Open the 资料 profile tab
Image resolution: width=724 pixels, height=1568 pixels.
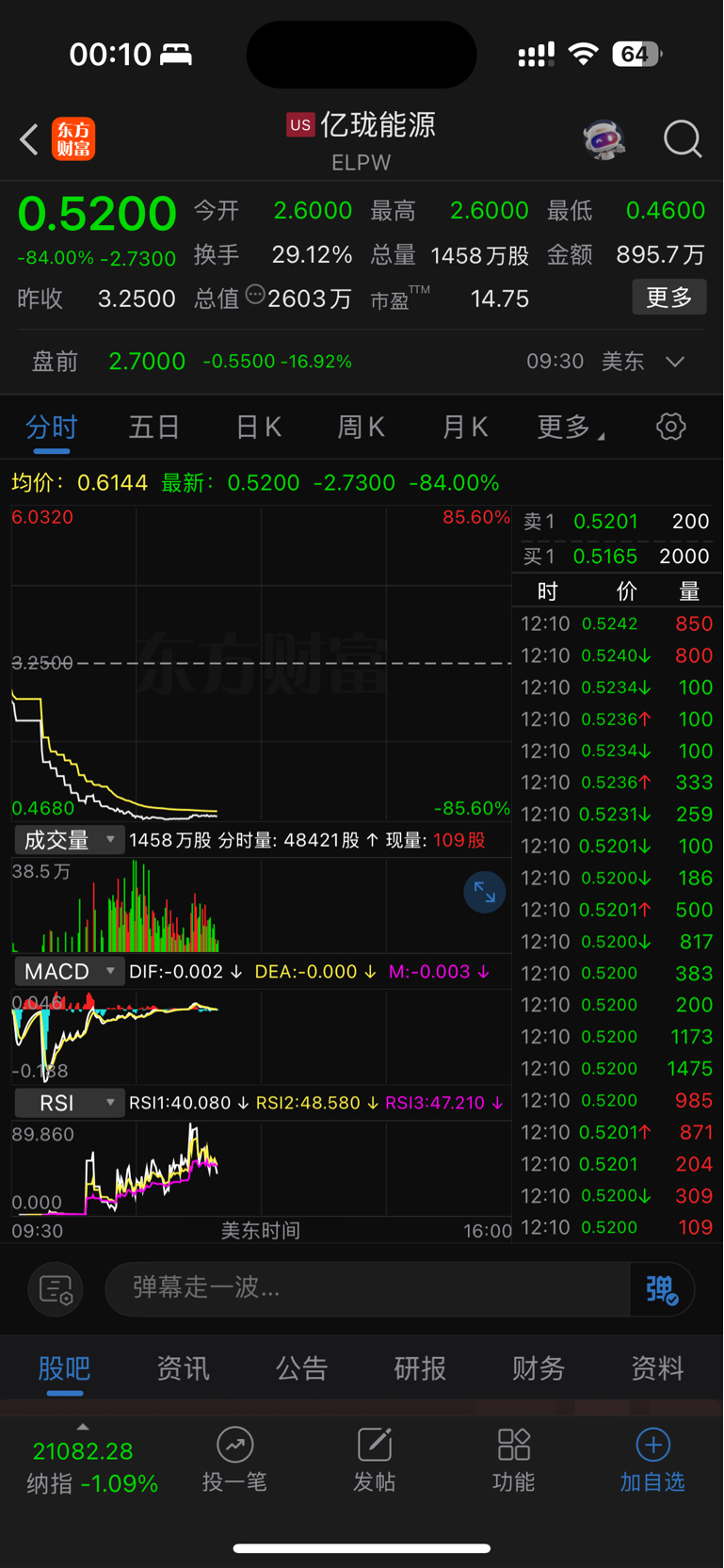[657, 1368]
